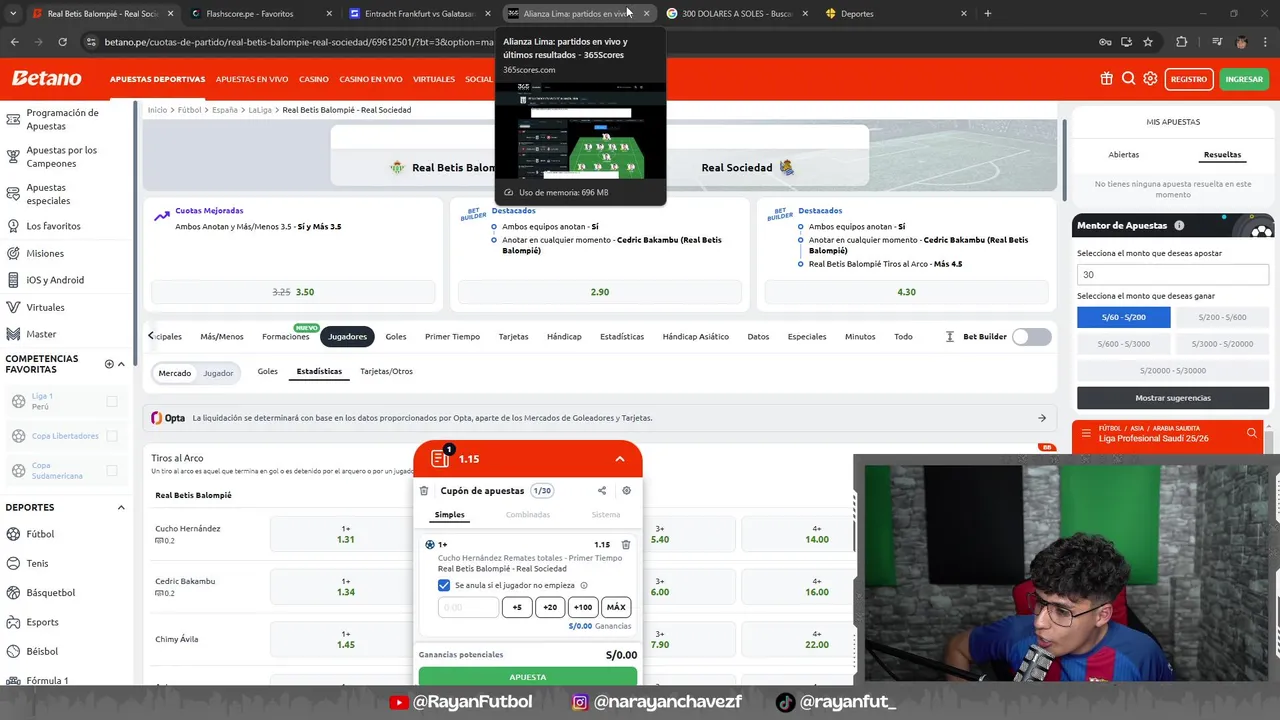Clear all bets with betslip trash icon
Screen dimensions: 1280x720
pyautogui.click(x=424, y=491)
